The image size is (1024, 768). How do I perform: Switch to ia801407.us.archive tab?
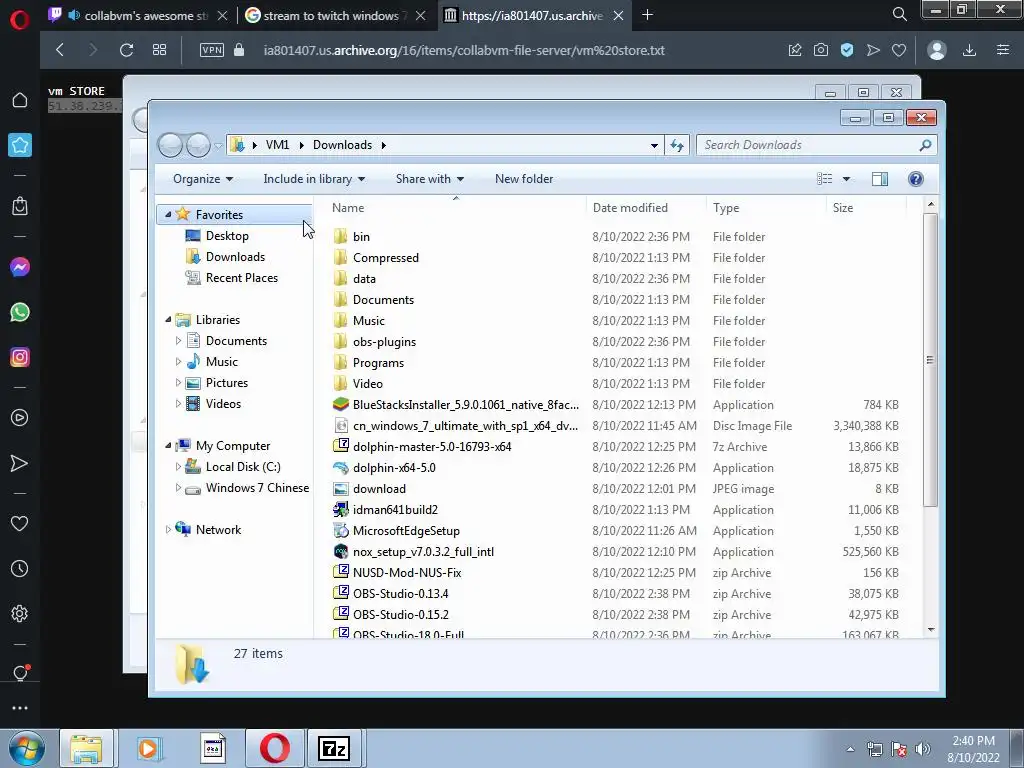coord(534,15)
